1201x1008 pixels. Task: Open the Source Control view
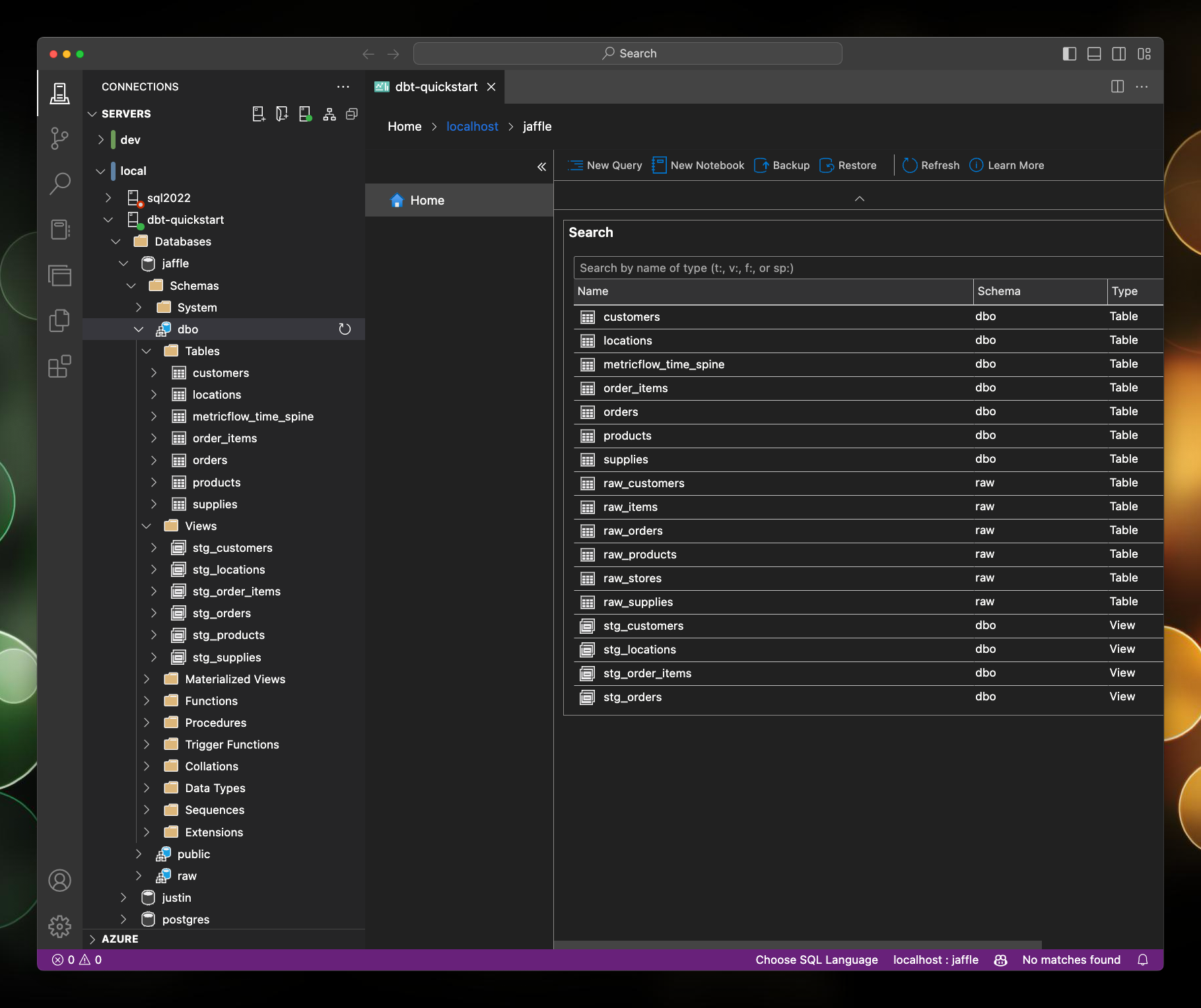pos(59,139)
